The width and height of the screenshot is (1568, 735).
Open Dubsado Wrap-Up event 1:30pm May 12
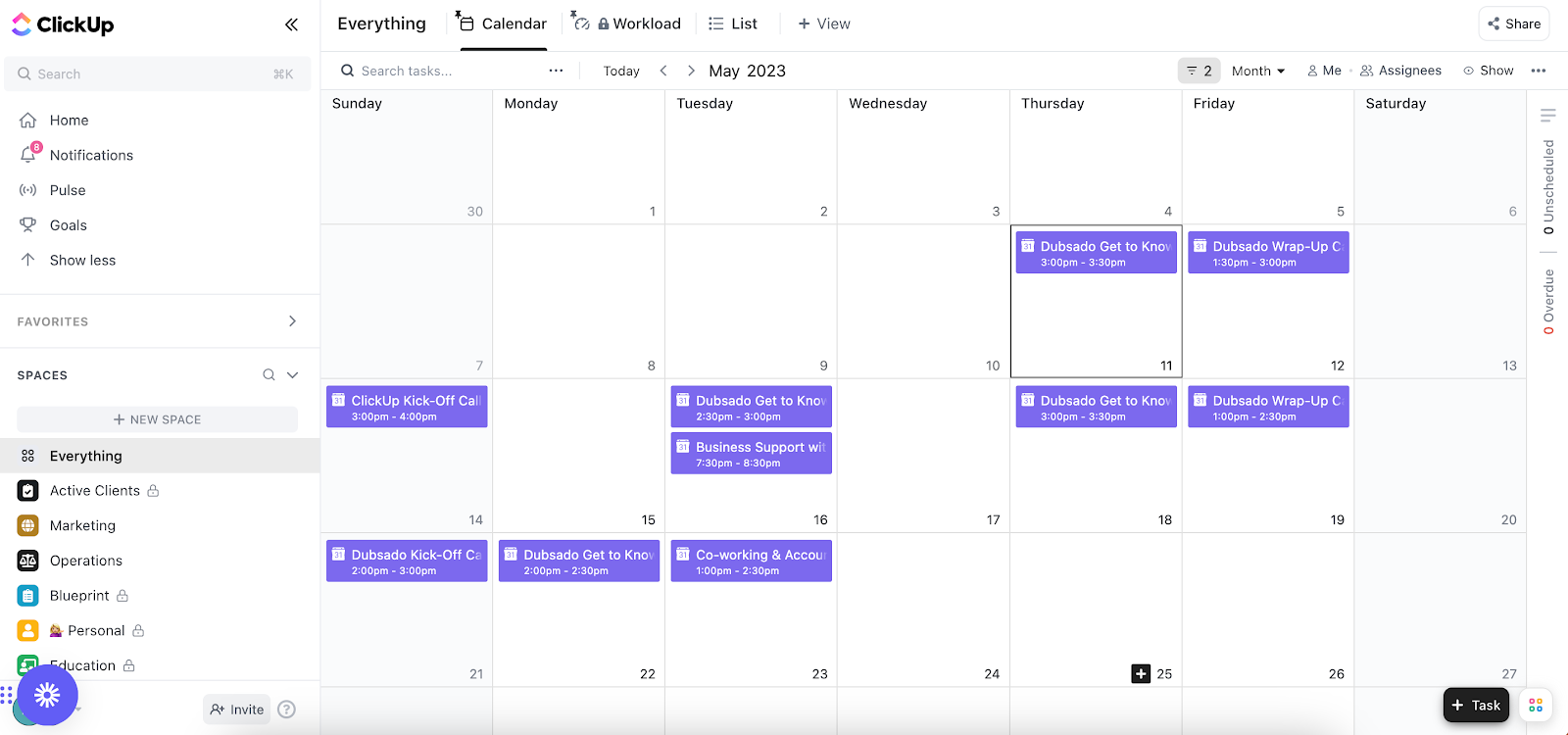click(x=1268, y=253)
